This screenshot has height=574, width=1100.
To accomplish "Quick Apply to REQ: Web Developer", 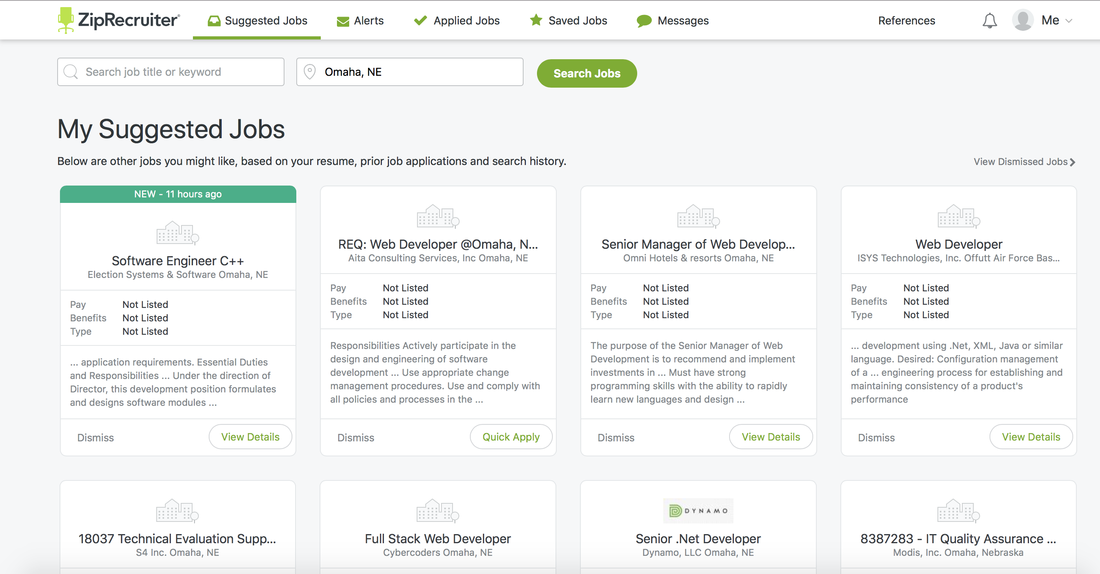I will tap(511, 436).
